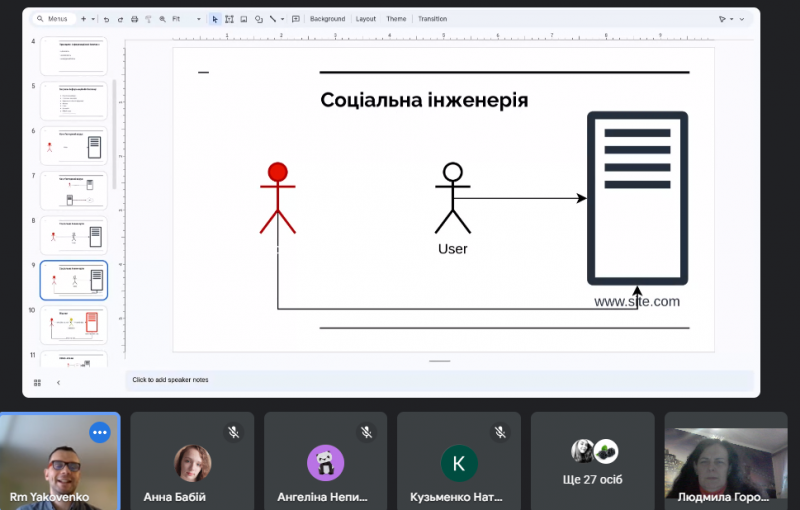Image resolution: width=800 pixels, height=510 pixels.
Task: Click the new slide plus button
Action: click(x=84, y=19)
